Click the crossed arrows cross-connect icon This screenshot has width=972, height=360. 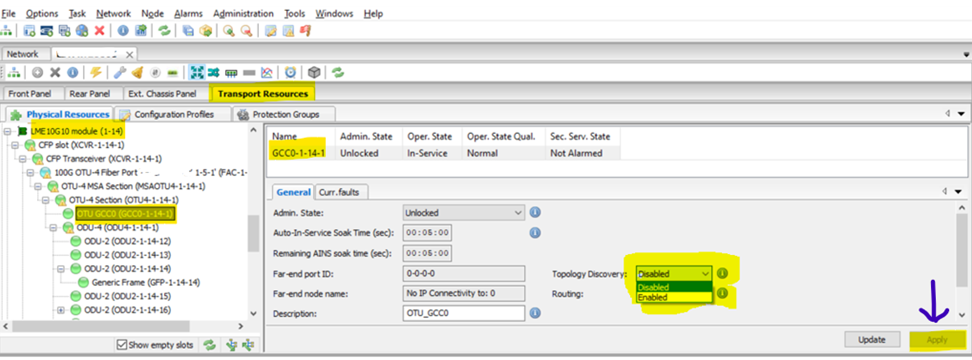click(214, 72)
